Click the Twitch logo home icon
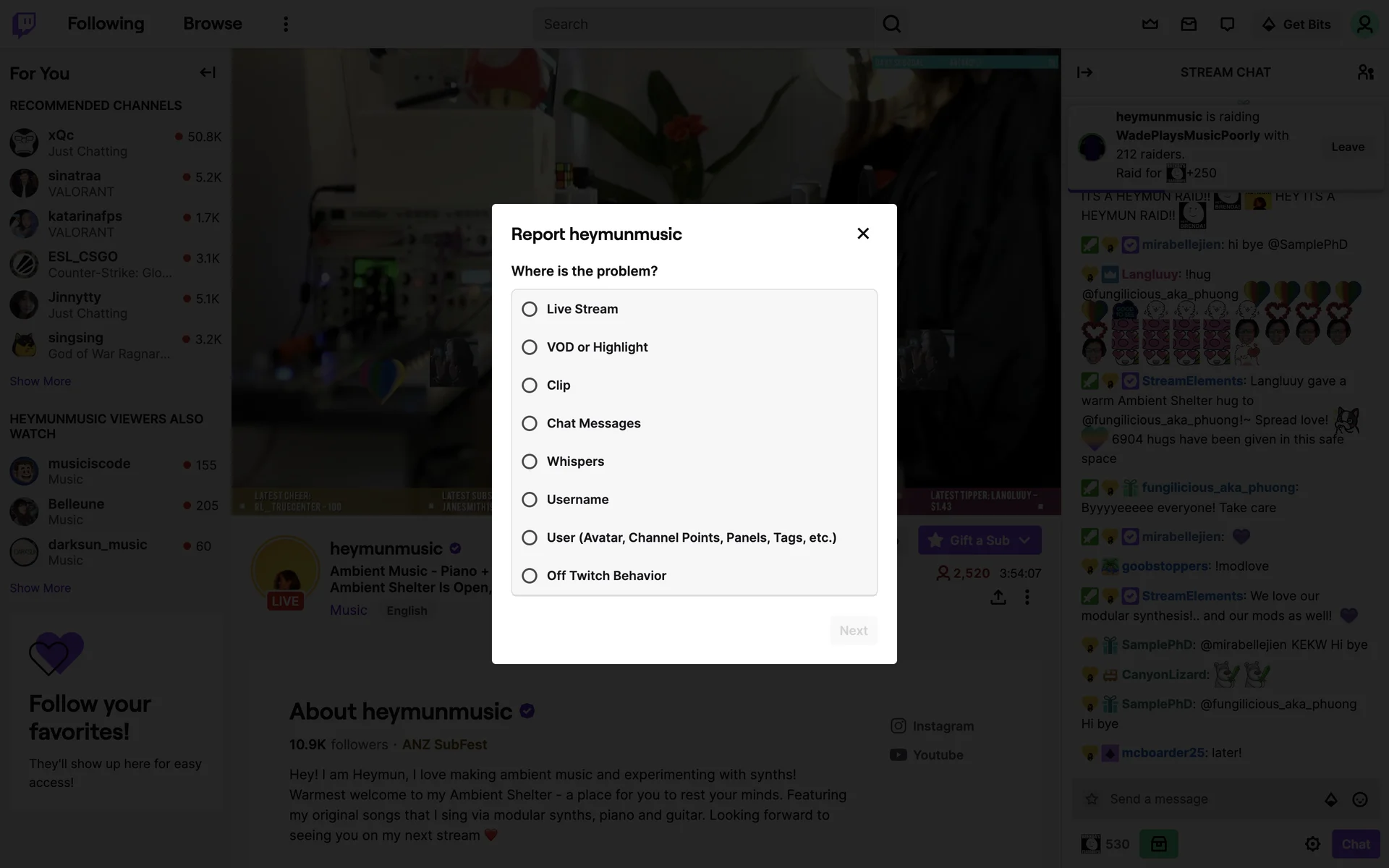 [24, 24]
